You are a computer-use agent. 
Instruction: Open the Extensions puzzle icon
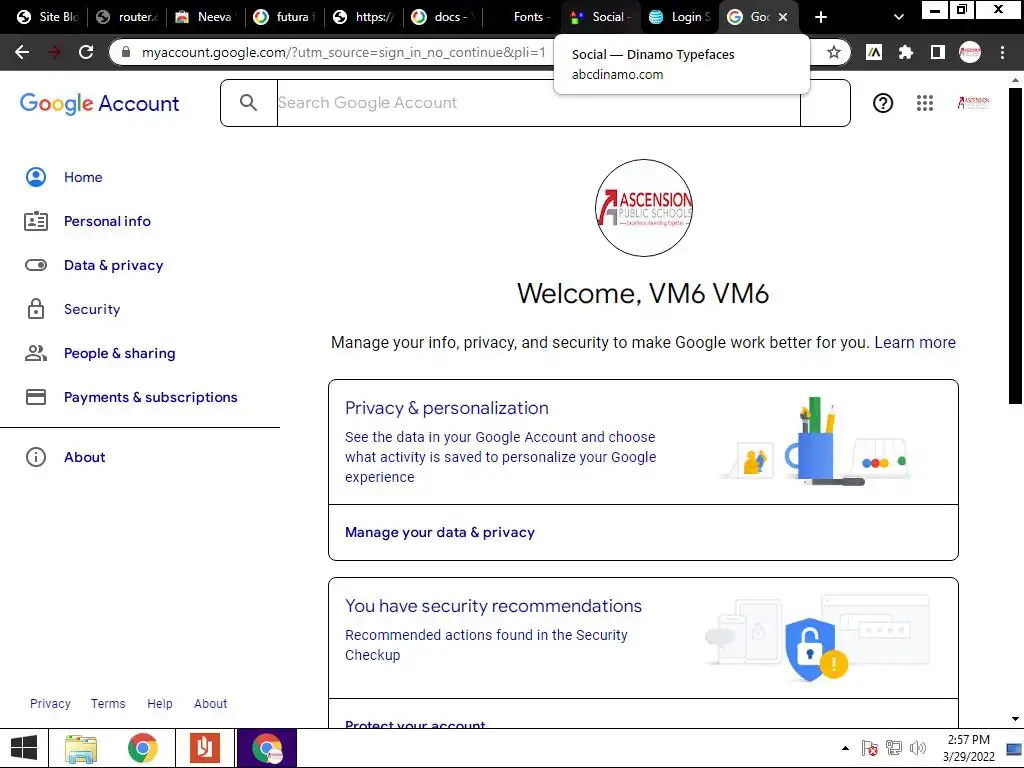[x=905, y=52]
